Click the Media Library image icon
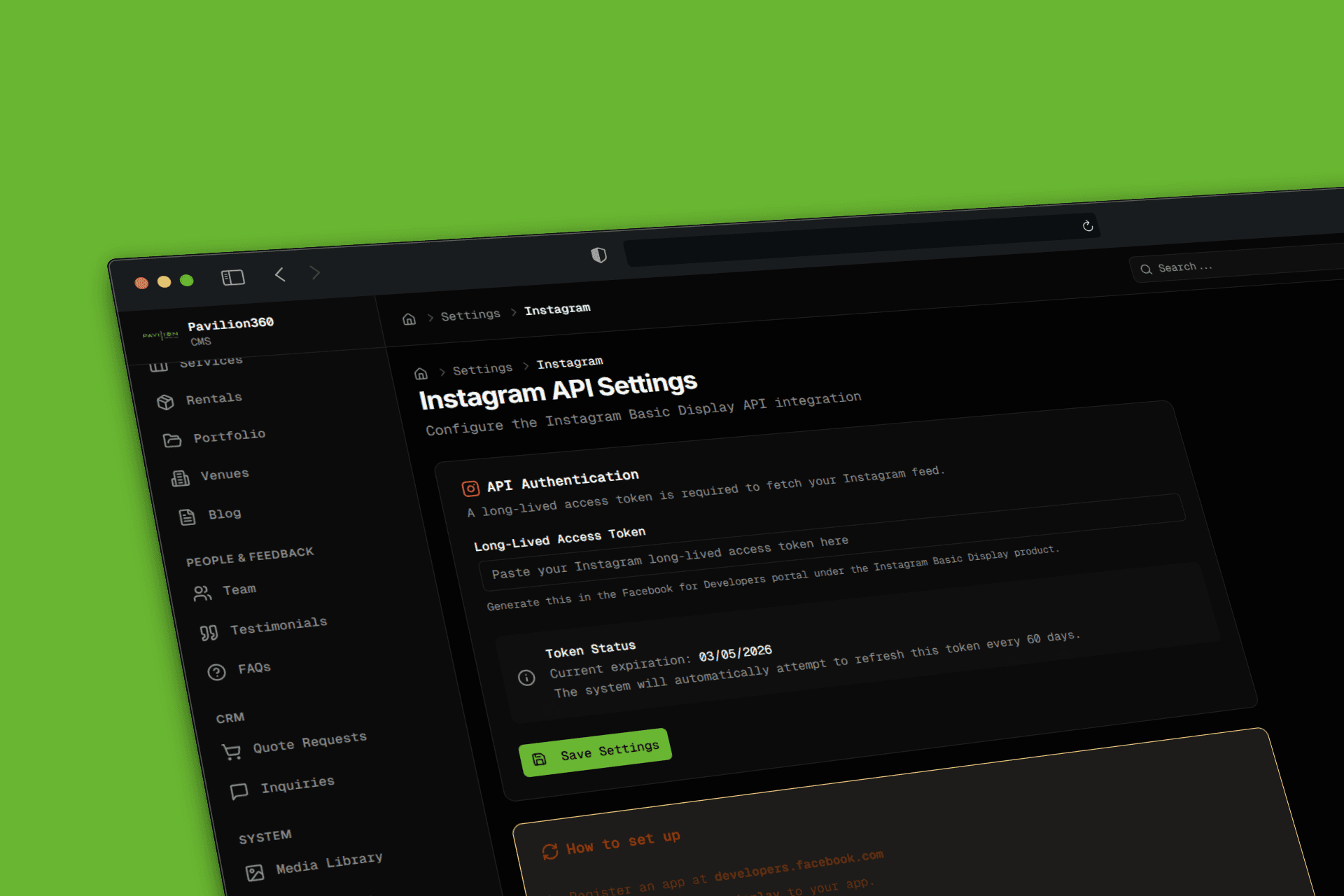The width and height of the screenshot is (1344, 896). coord(255,873)
